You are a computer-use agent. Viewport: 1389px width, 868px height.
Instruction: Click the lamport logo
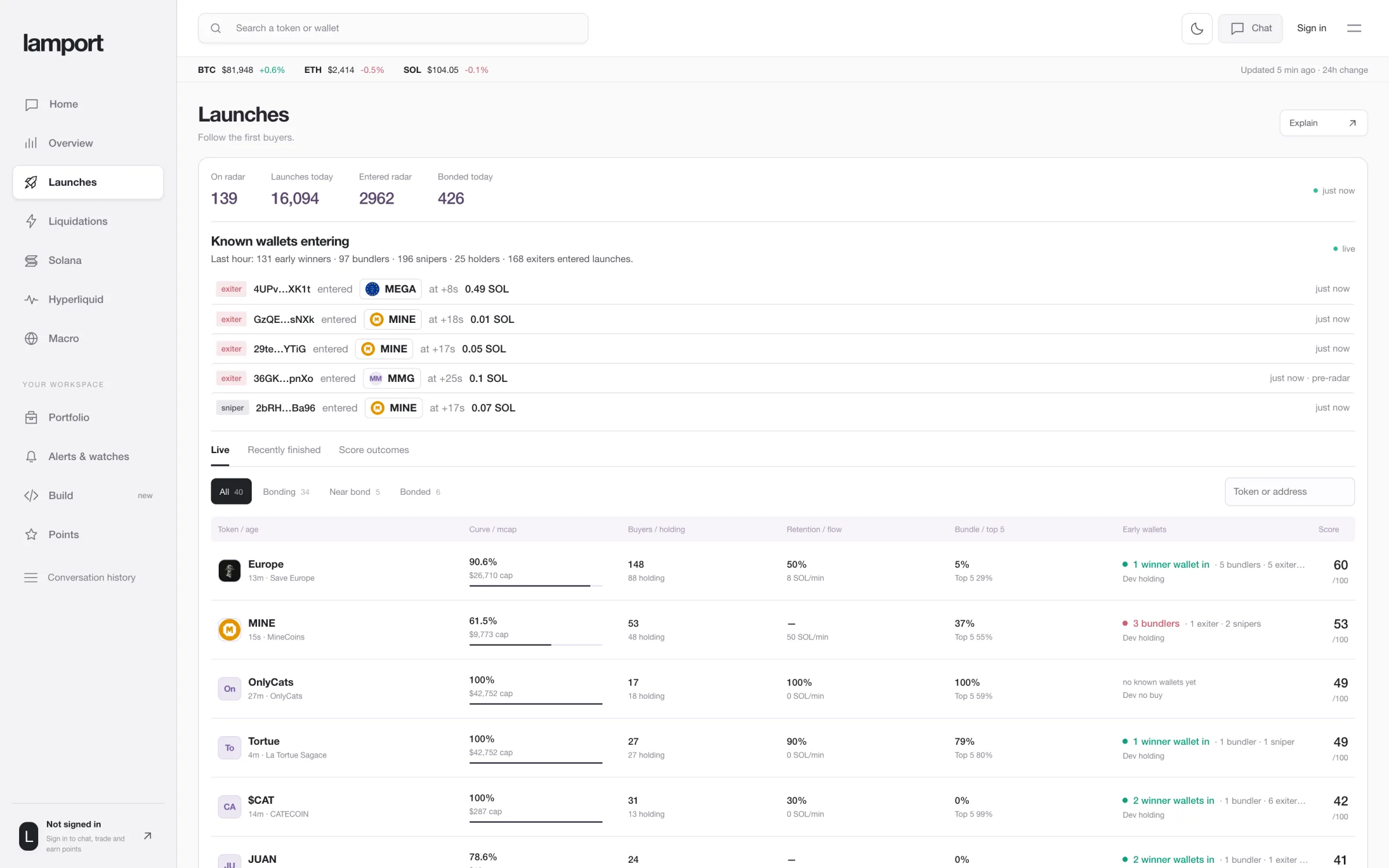click(63, 44)
